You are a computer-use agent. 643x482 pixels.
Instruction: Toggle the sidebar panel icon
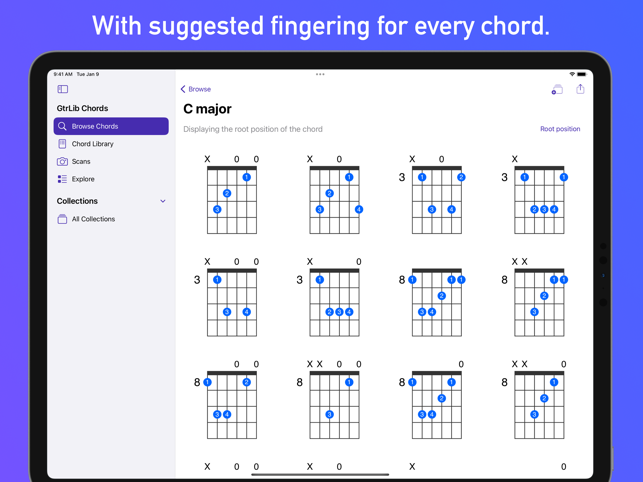[x=63, y=89]
